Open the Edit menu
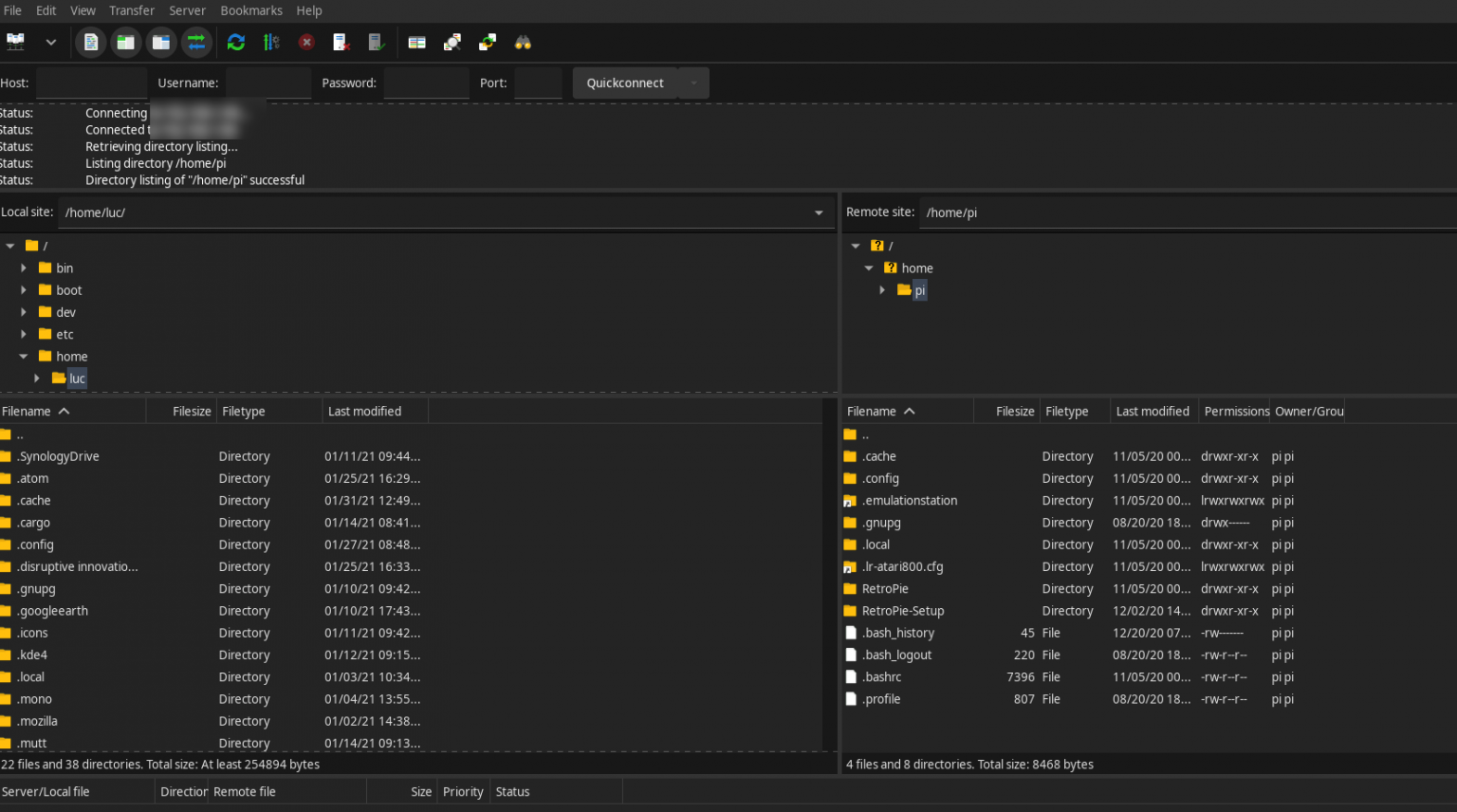The height and width of the screenshot is (812, 1457). (46, 10)
